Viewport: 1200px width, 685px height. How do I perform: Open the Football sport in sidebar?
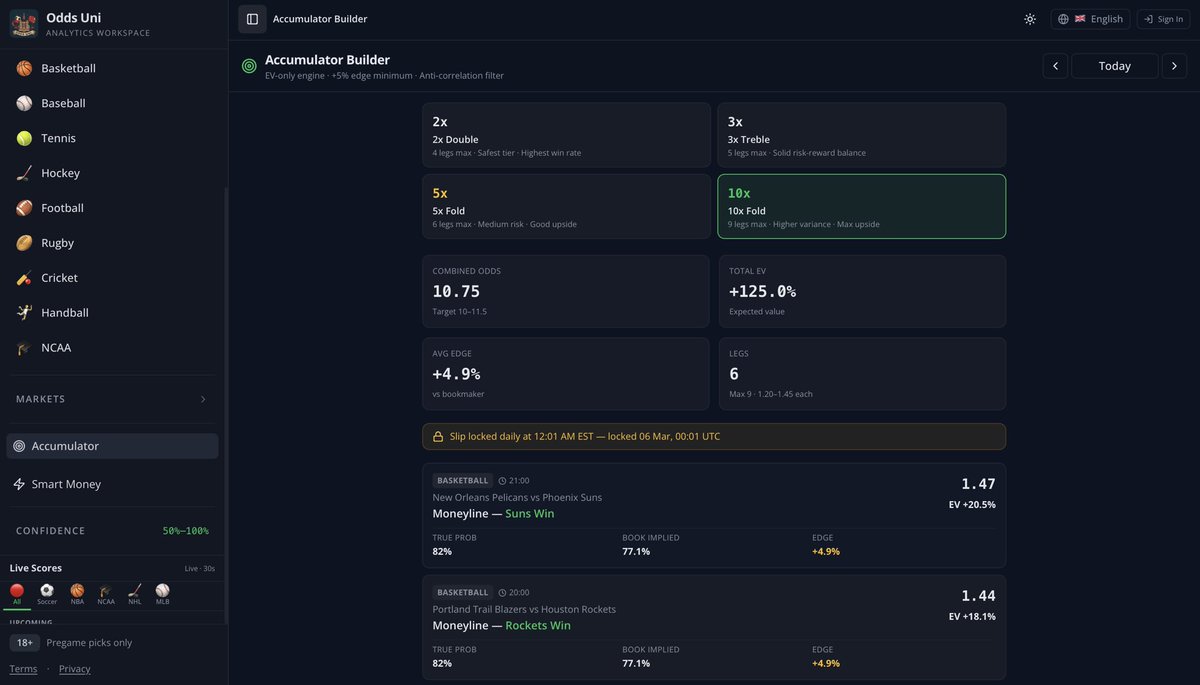click(112, 208)
